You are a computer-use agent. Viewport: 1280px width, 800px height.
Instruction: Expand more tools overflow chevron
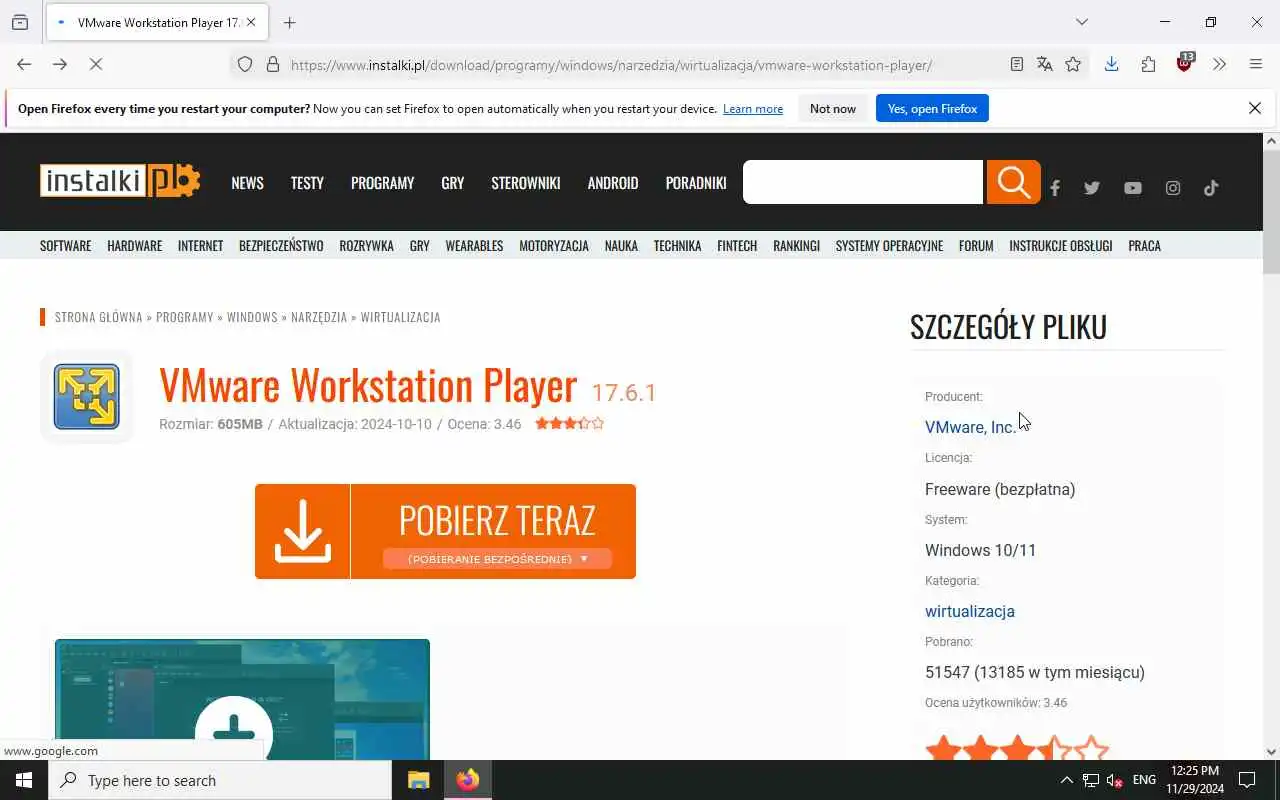[x=1219, y=64]
